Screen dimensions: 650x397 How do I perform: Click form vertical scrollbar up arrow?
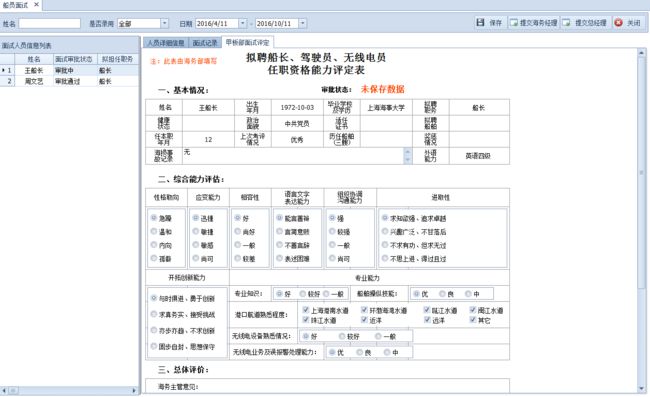click(x=642, y=53)
